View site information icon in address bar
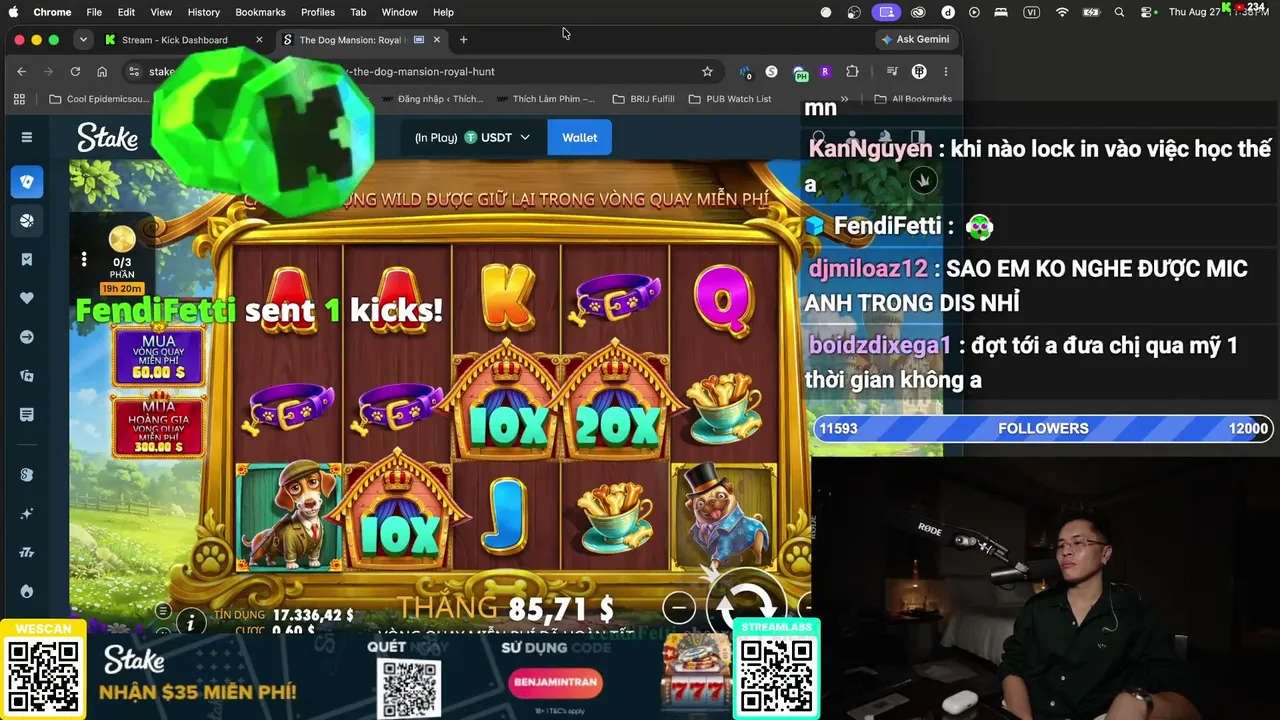The width and height of the screenshot is (1280, 720). (133, 71)
